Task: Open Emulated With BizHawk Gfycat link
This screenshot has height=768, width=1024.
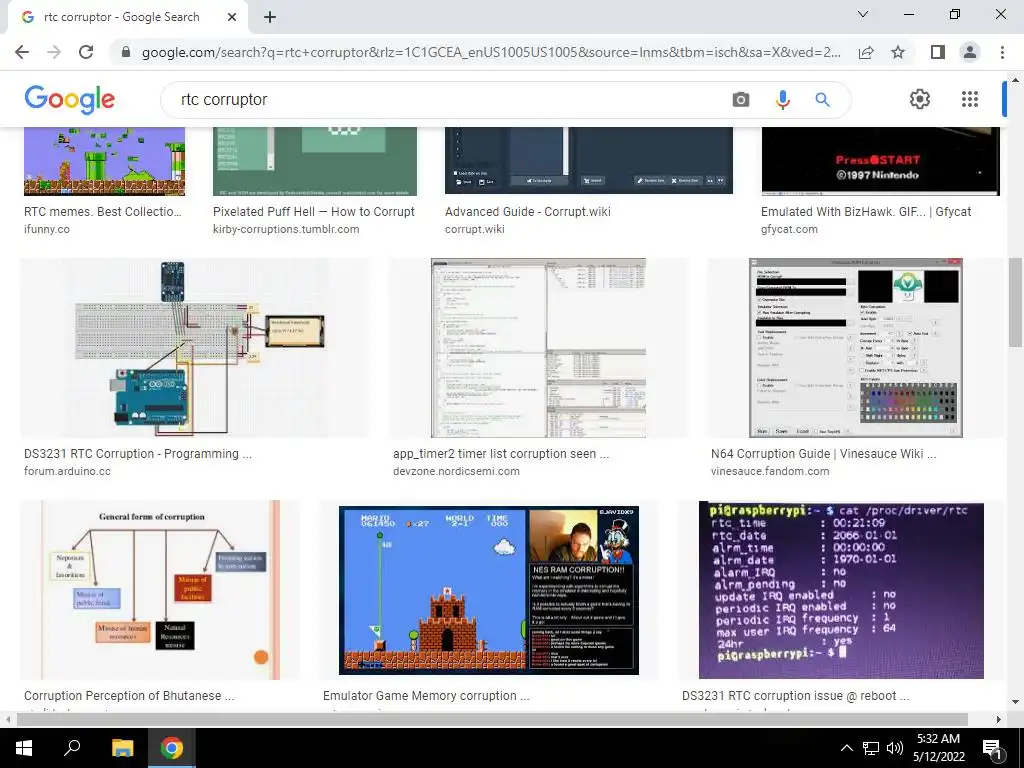Action: [866, 212]
